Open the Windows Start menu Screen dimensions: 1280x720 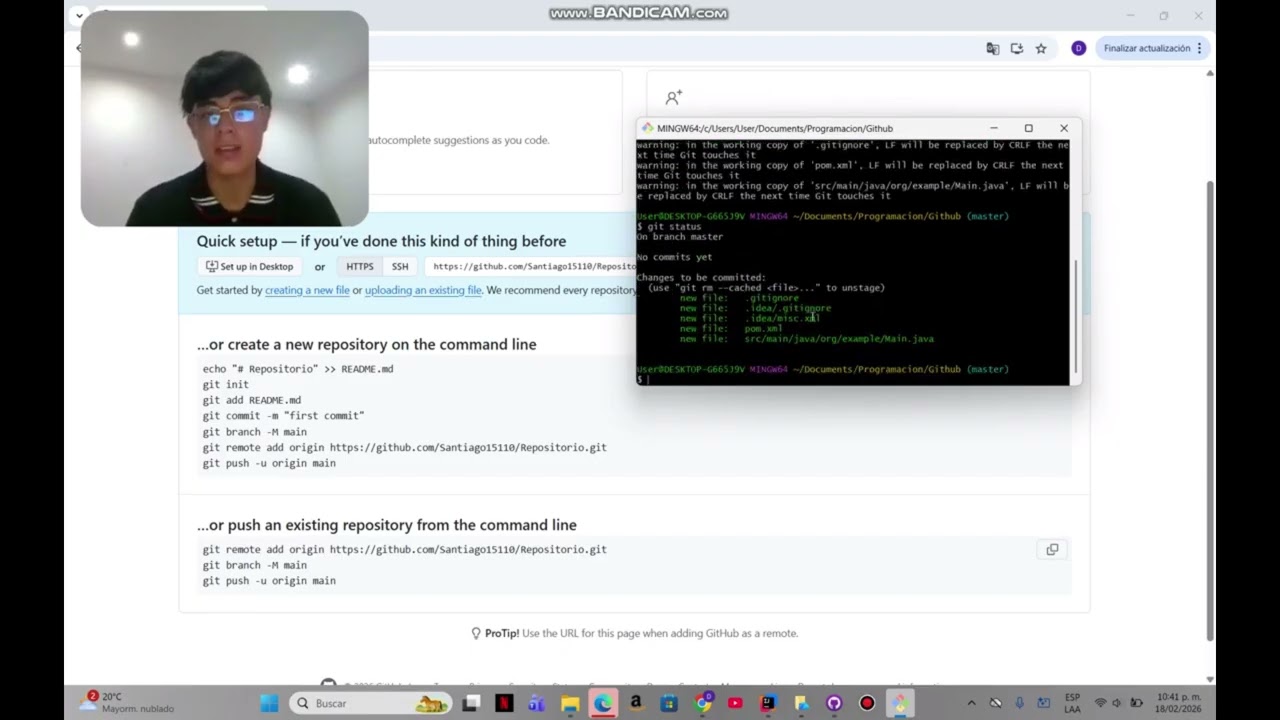[270, 703]
